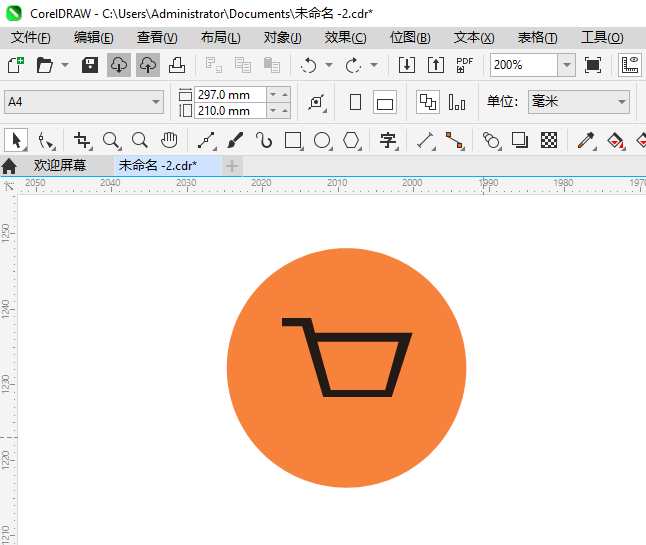This screenshot has width=646, height=545.
Task: Select the smart drawing curve tool
Action: tap(264, 140)
